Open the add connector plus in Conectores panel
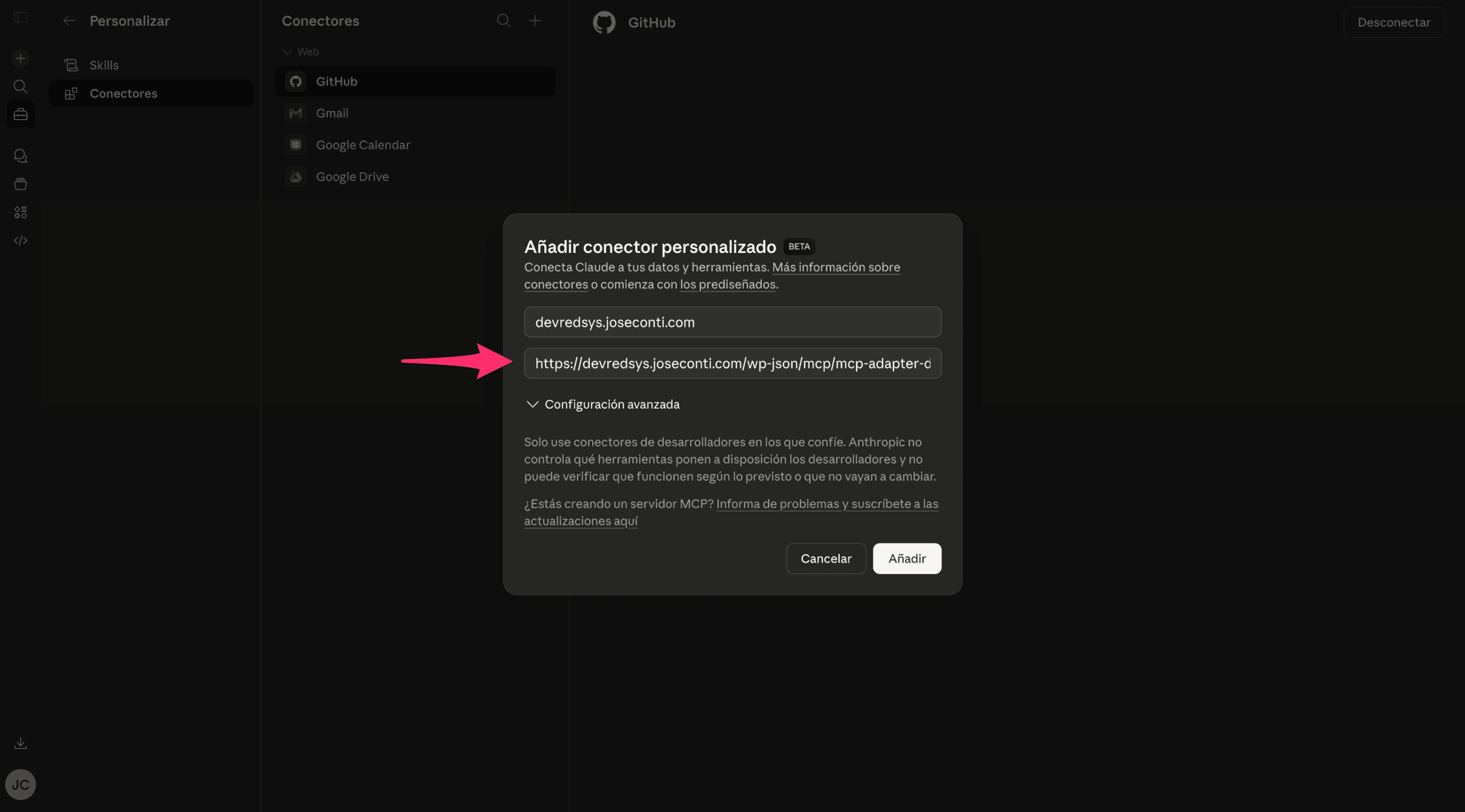 click(x=534, y=20)
